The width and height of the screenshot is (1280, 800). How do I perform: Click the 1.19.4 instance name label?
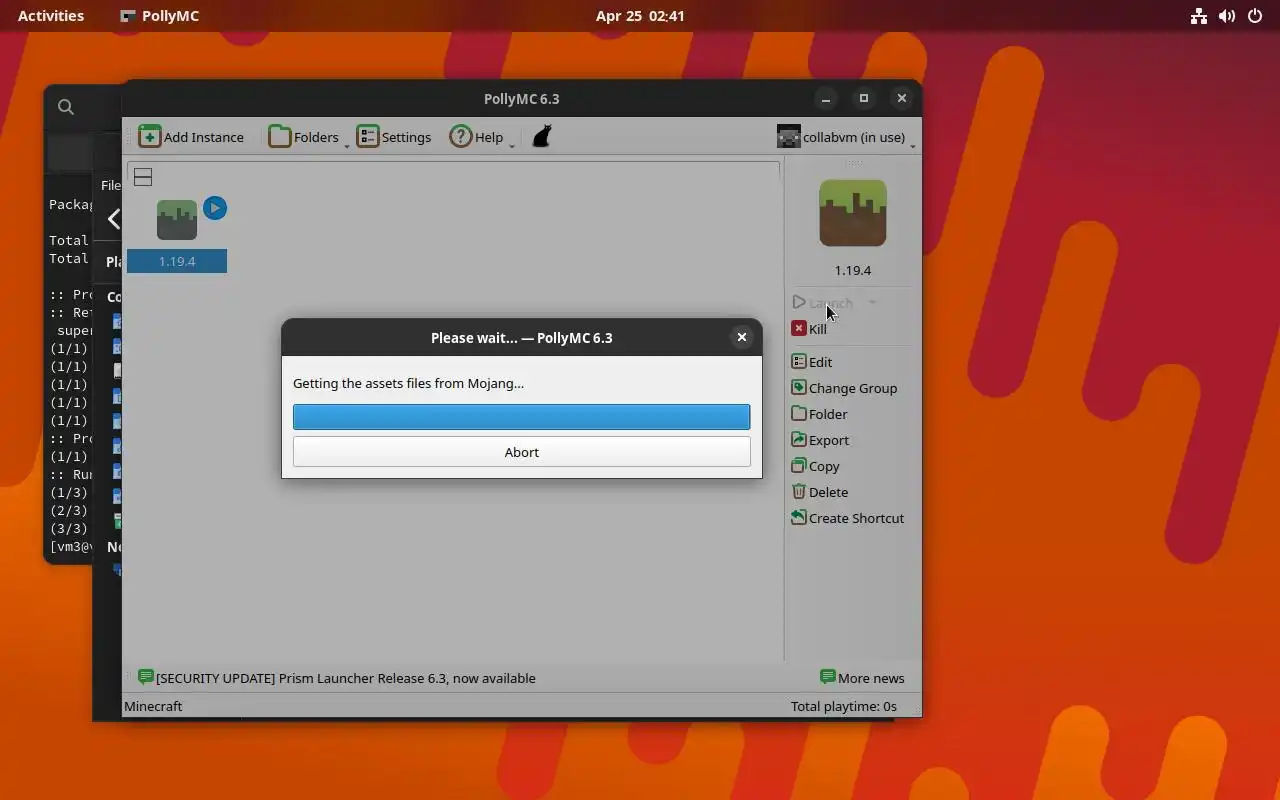(x=177, y=261)
